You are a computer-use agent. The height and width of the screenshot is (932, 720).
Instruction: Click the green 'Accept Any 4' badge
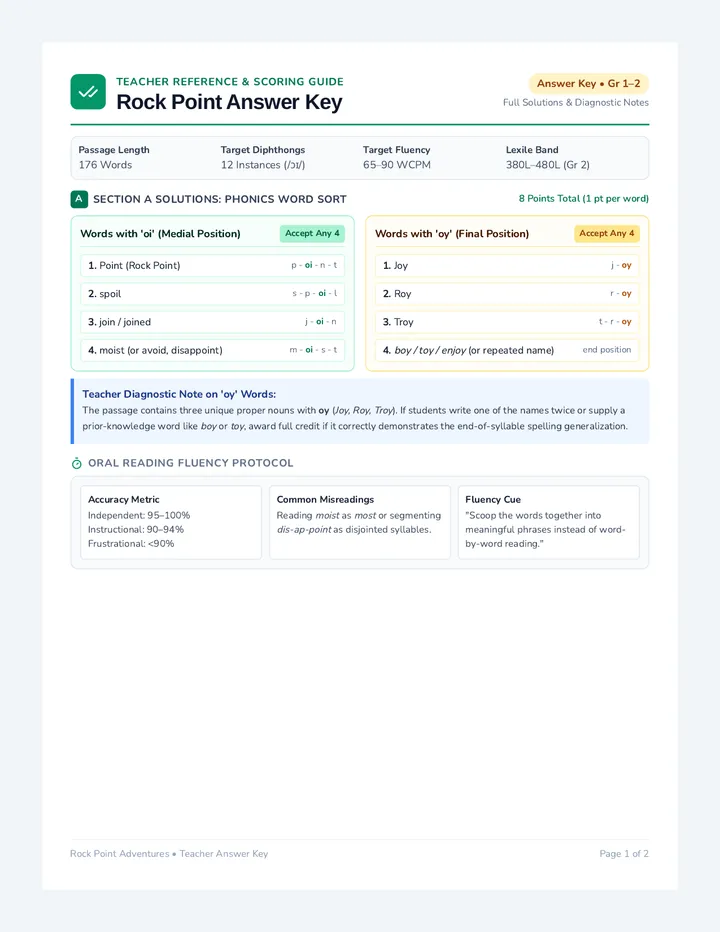[312, 234]
